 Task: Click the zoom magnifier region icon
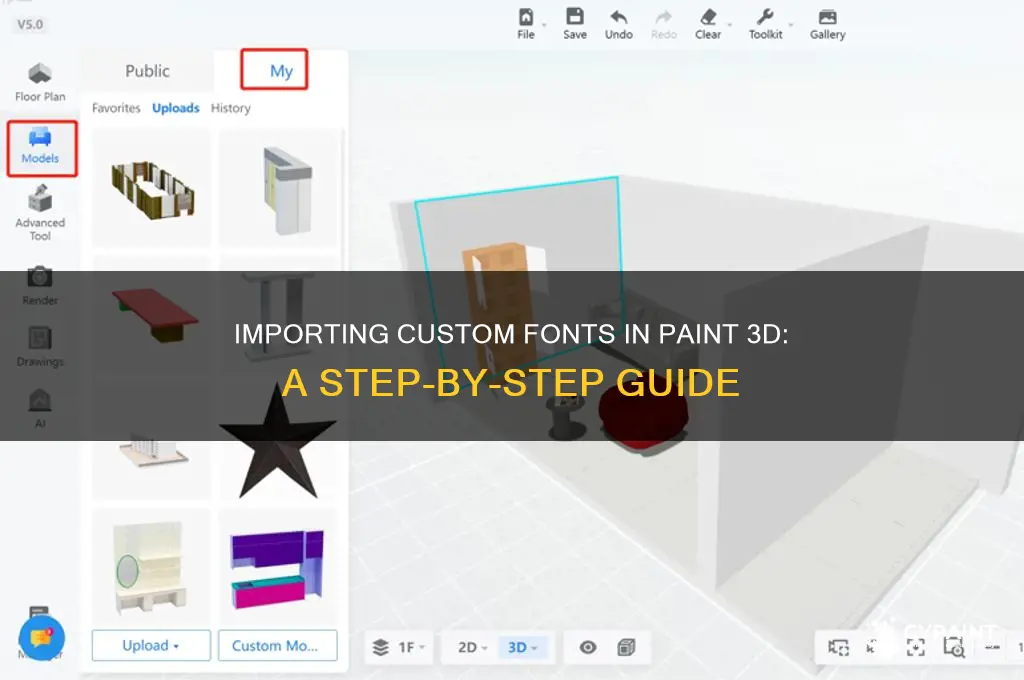point(953,647)
